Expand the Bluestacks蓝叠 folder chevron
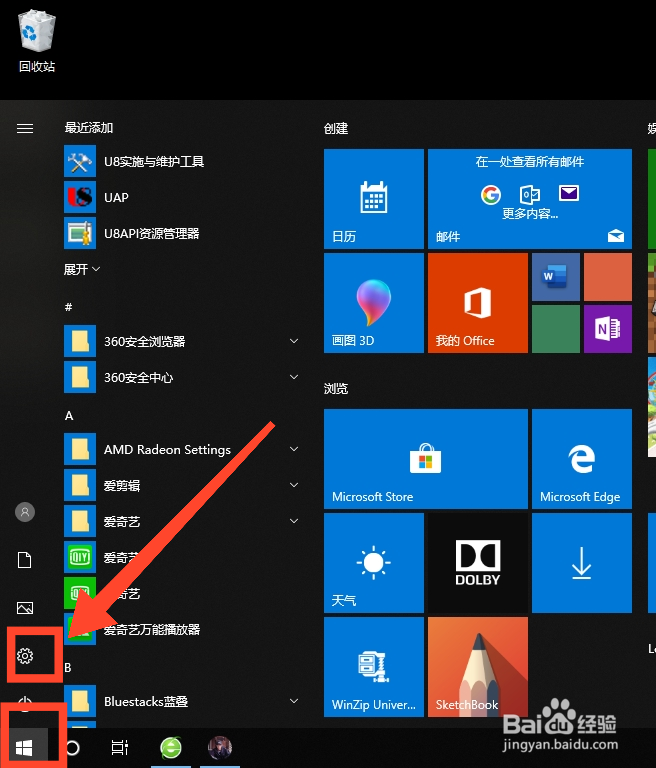 [x=294, y=701]
